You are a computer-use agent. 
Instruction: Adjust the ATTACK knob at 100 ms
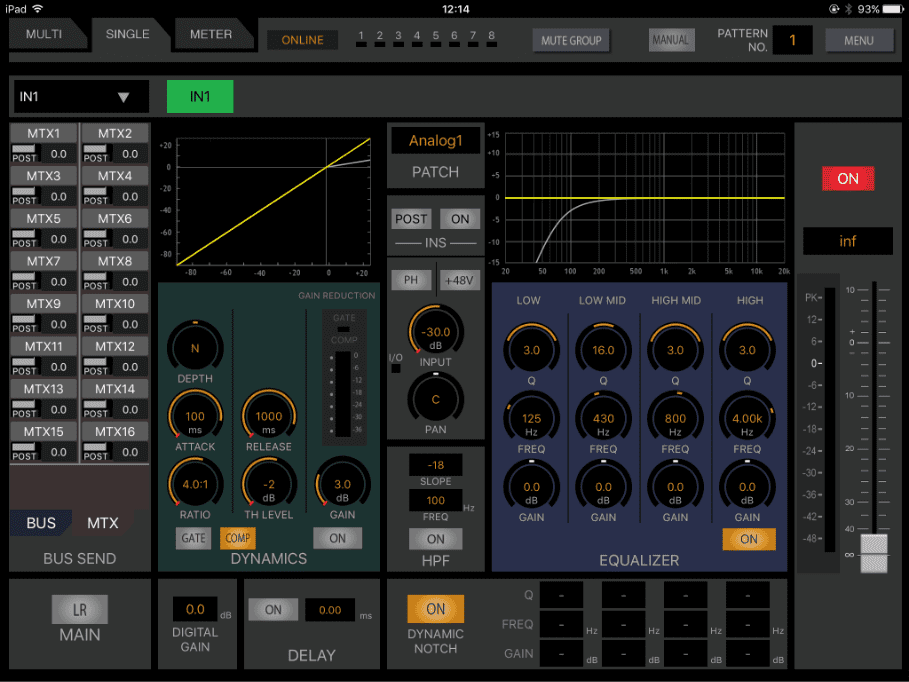click(195, 416)
